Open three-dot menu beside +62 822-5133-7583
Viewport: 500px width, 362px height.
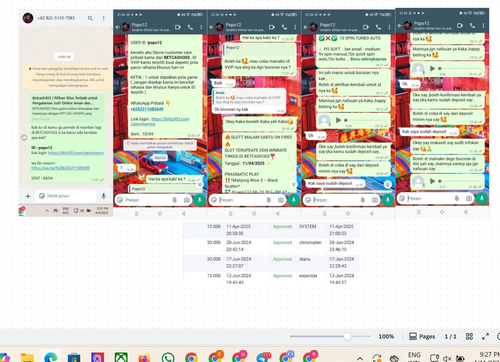(x=104, y=18)
